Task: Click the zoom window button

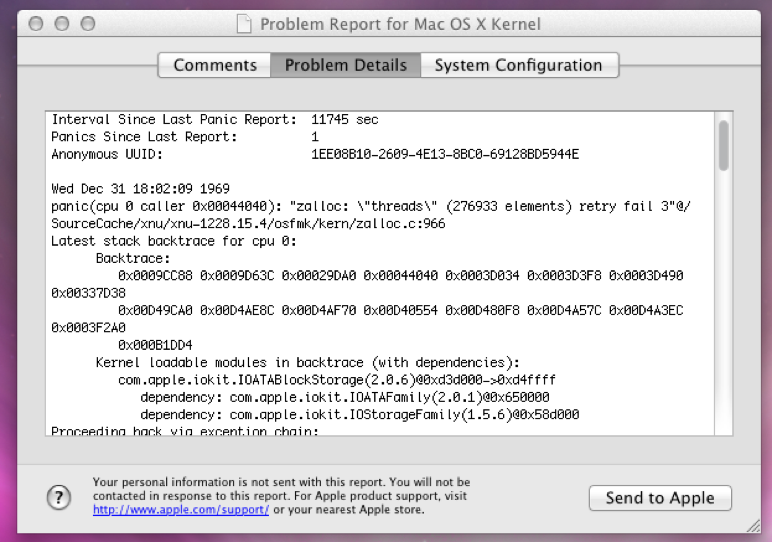Action: [88, 24]
